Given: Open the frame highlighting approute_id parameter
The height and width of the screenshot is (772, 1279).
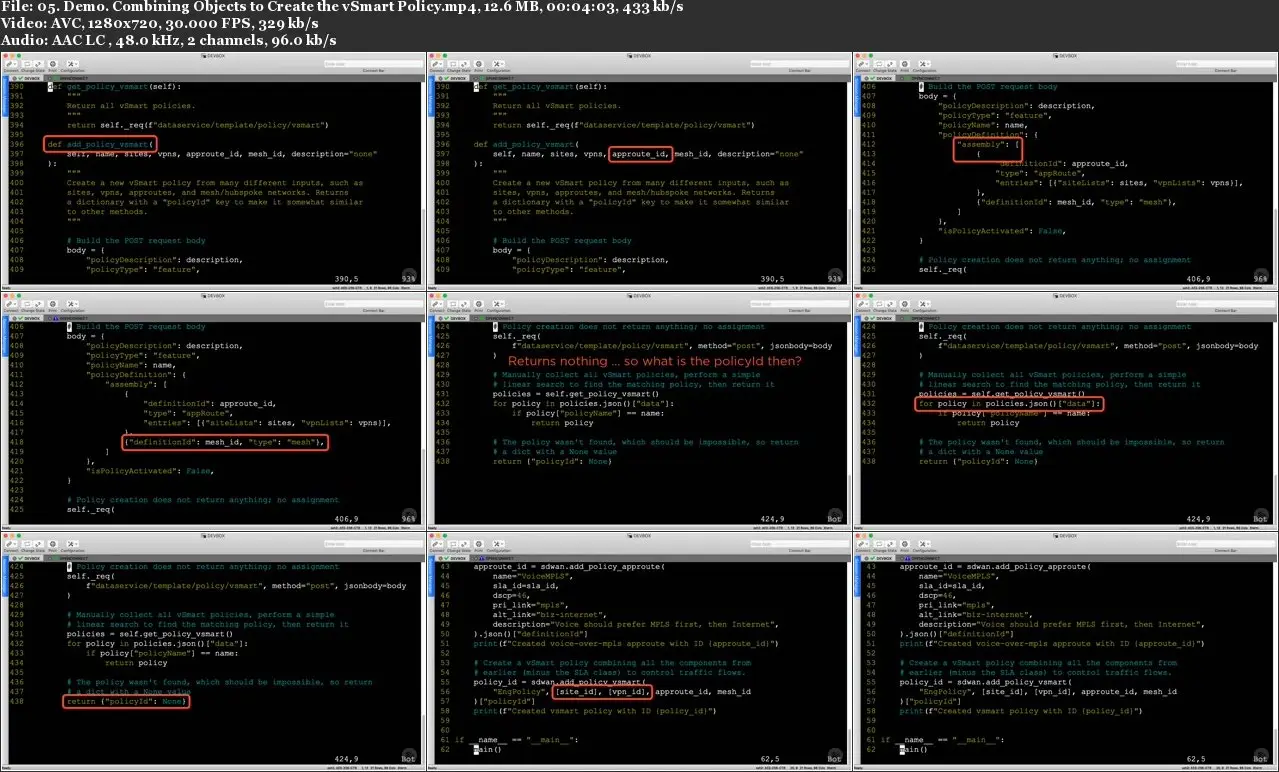Looking at the screenshot, I should coord(639,170).
